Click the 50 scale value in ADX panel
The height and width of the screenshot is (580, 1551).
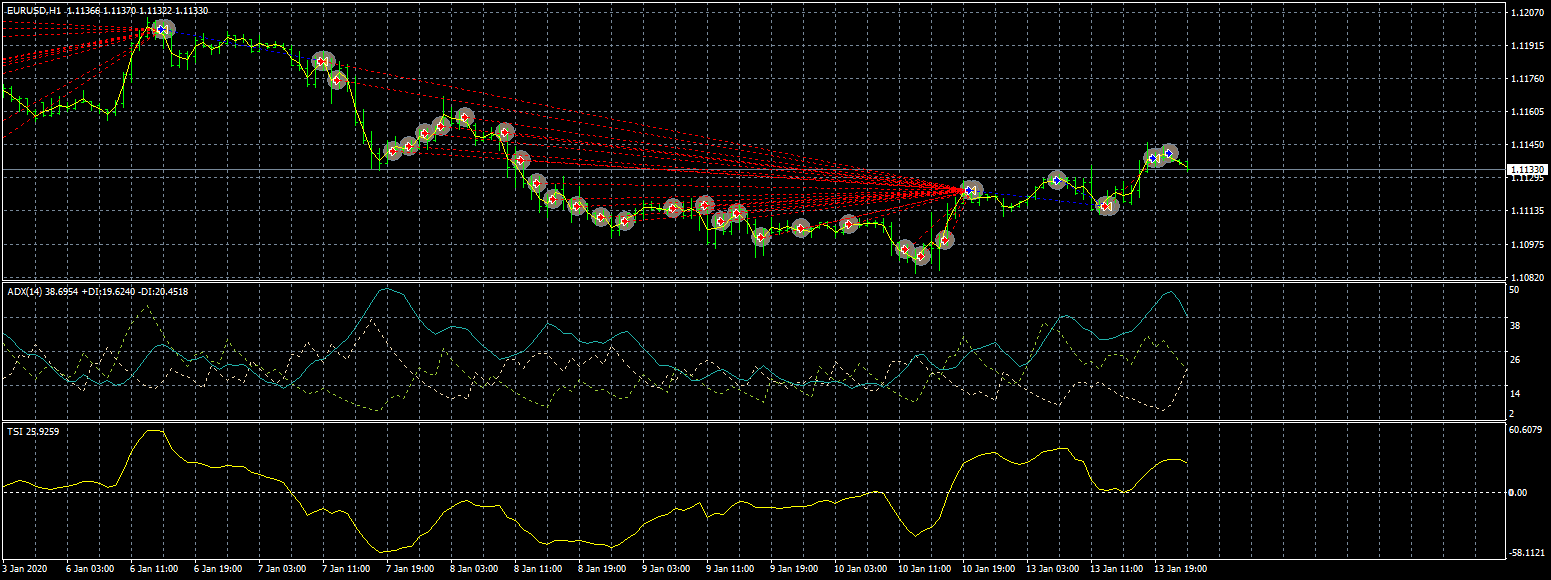1515,290
